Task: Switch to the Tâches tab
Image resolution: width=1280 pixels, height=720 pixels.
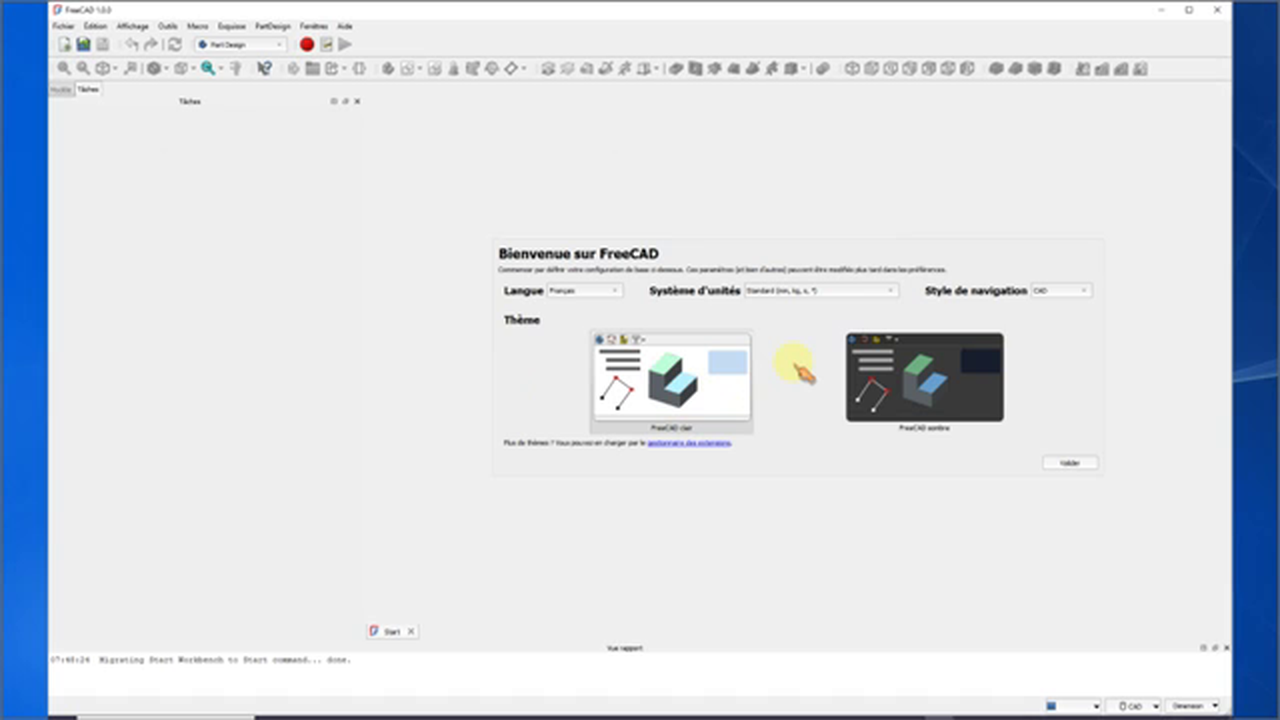Action: click(x=88, y=89)
